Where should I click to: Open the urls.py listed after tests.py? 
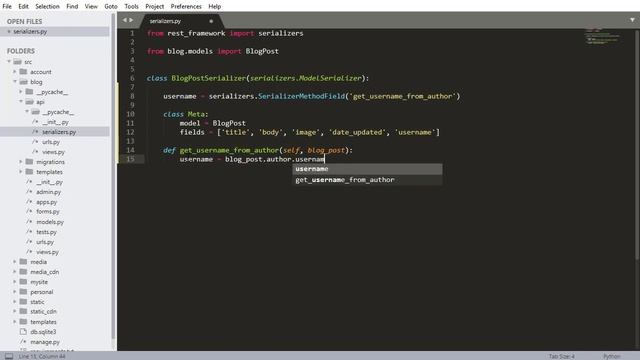45,242
